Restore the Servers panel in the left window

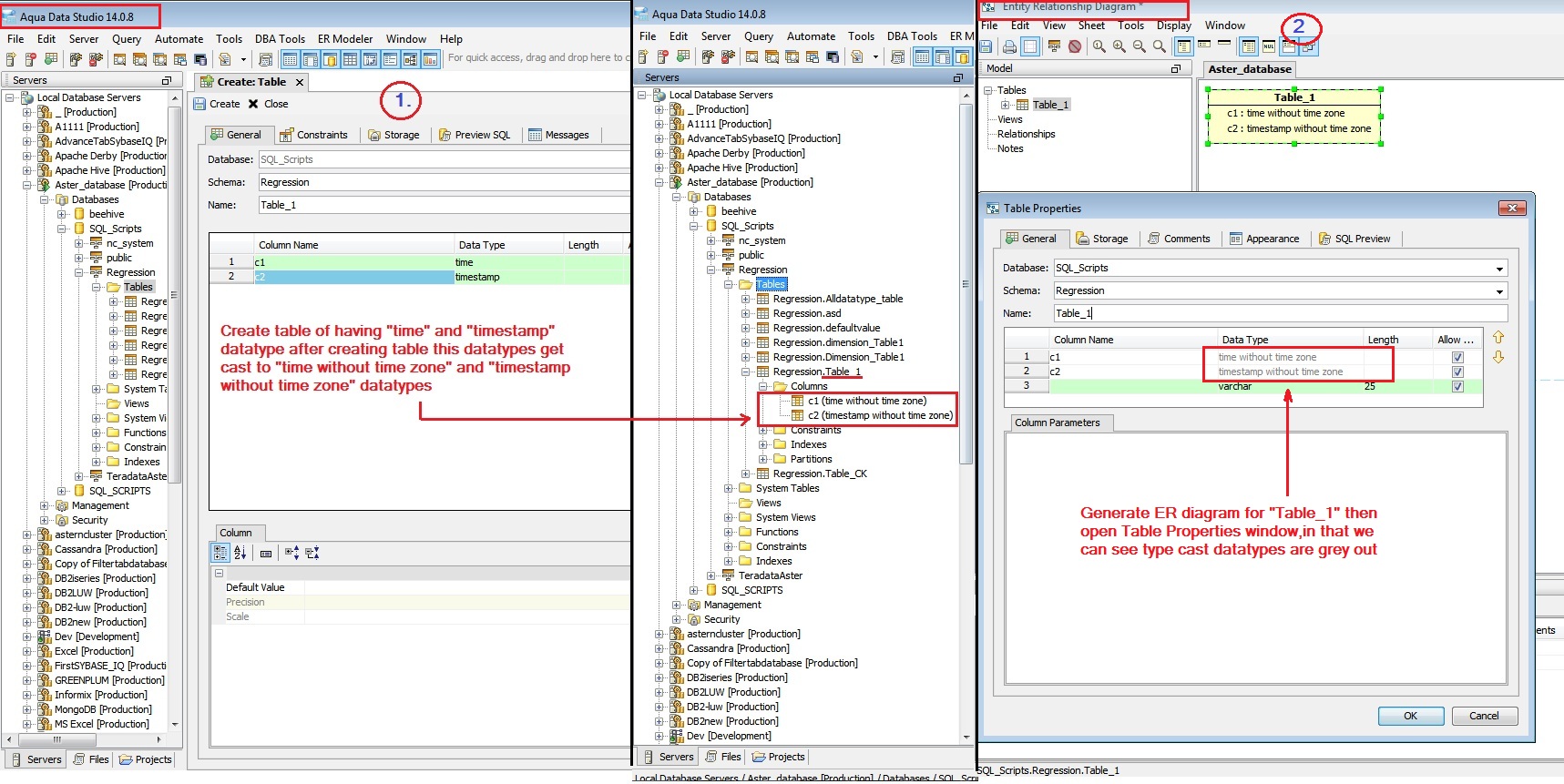point(167,81)
